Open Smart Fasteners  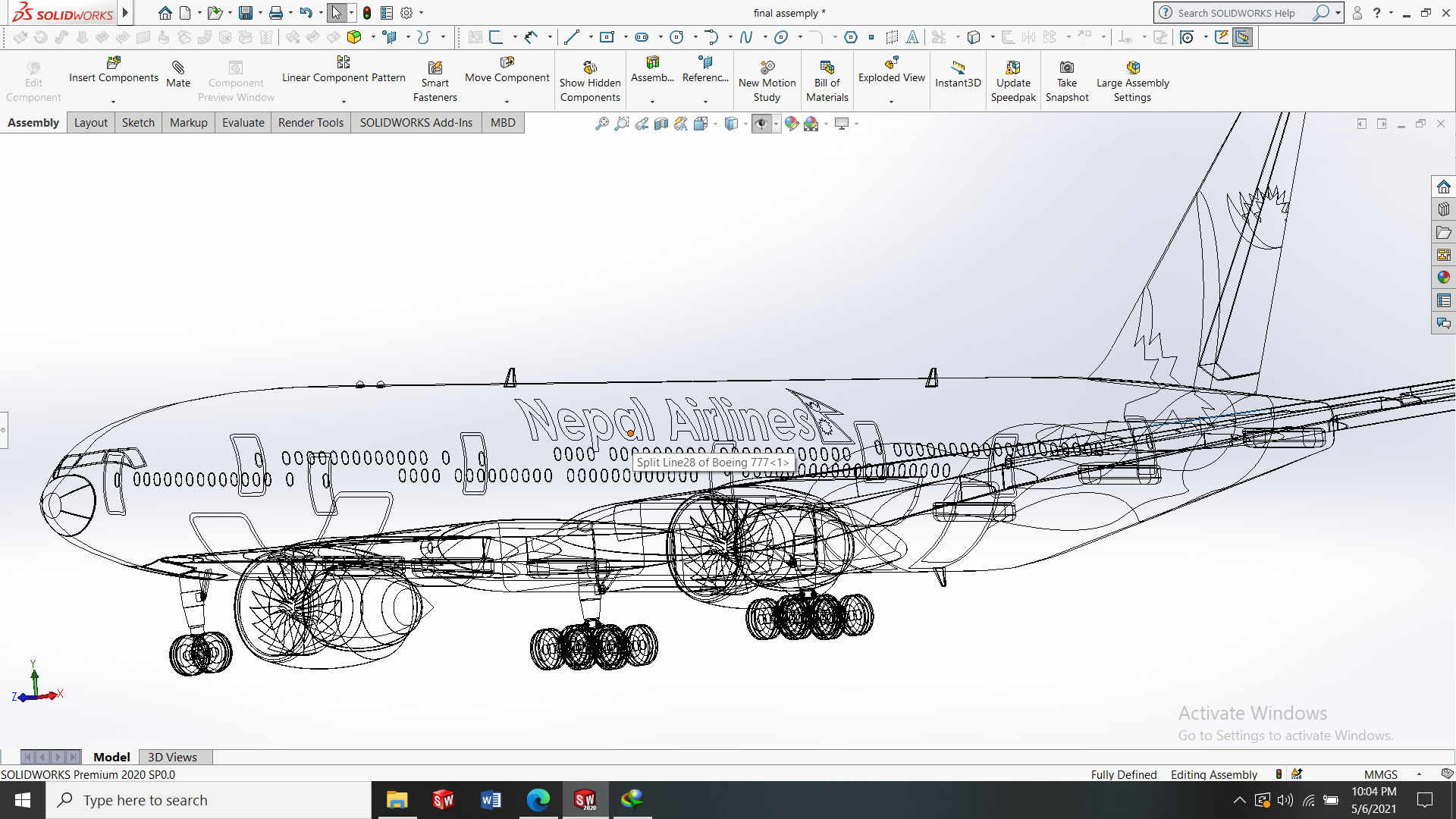coord(435,82)
